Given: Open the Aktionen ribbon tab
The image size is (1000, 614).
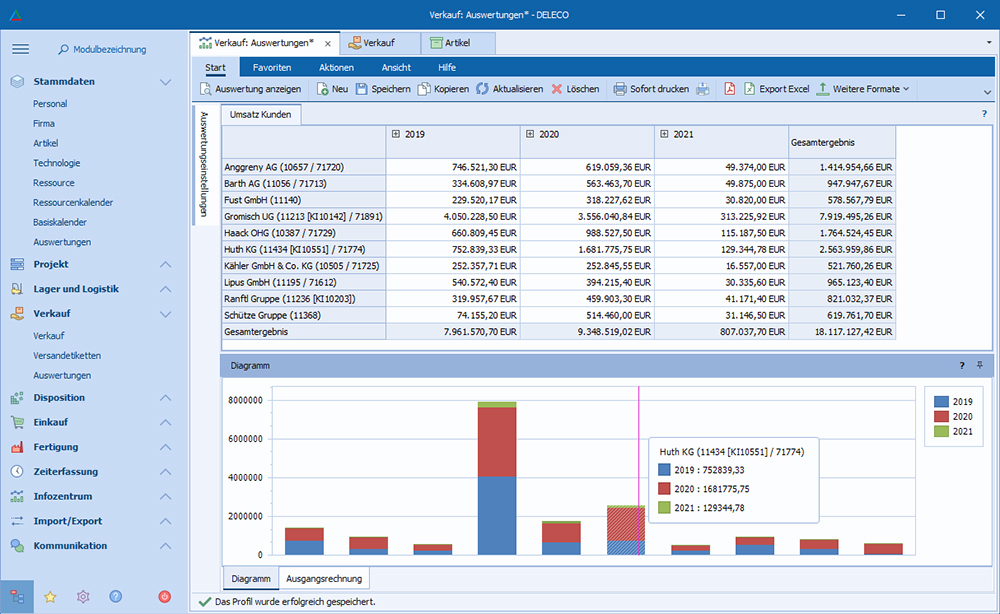Looking at the screenshot, I should point(336,68).
